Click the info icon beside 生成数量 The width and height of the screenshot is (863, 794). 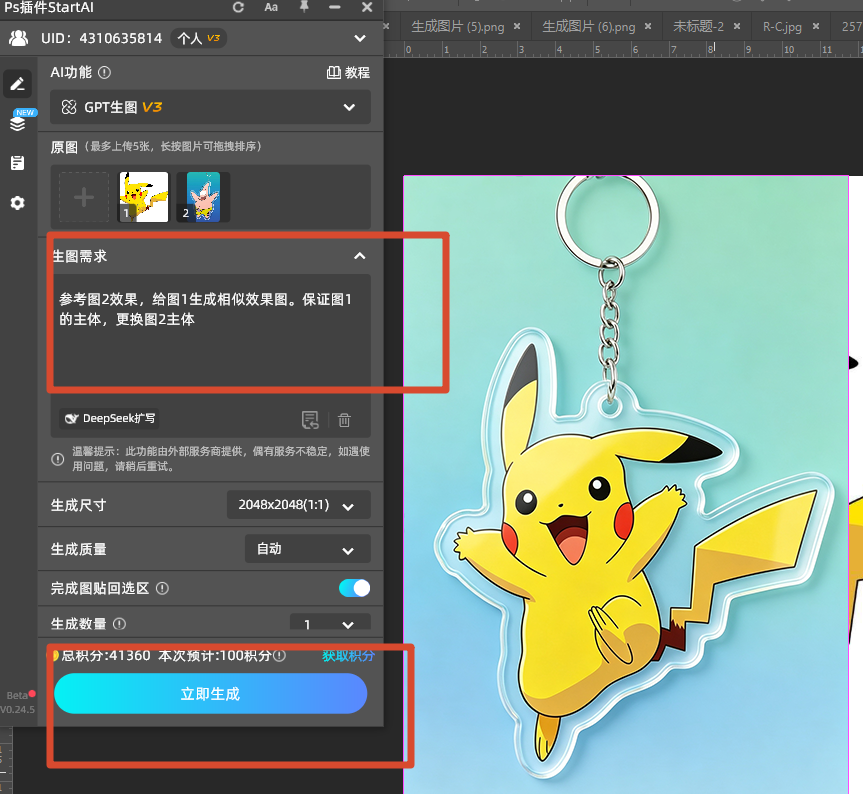pyautogui.click(x=119, y=623)
